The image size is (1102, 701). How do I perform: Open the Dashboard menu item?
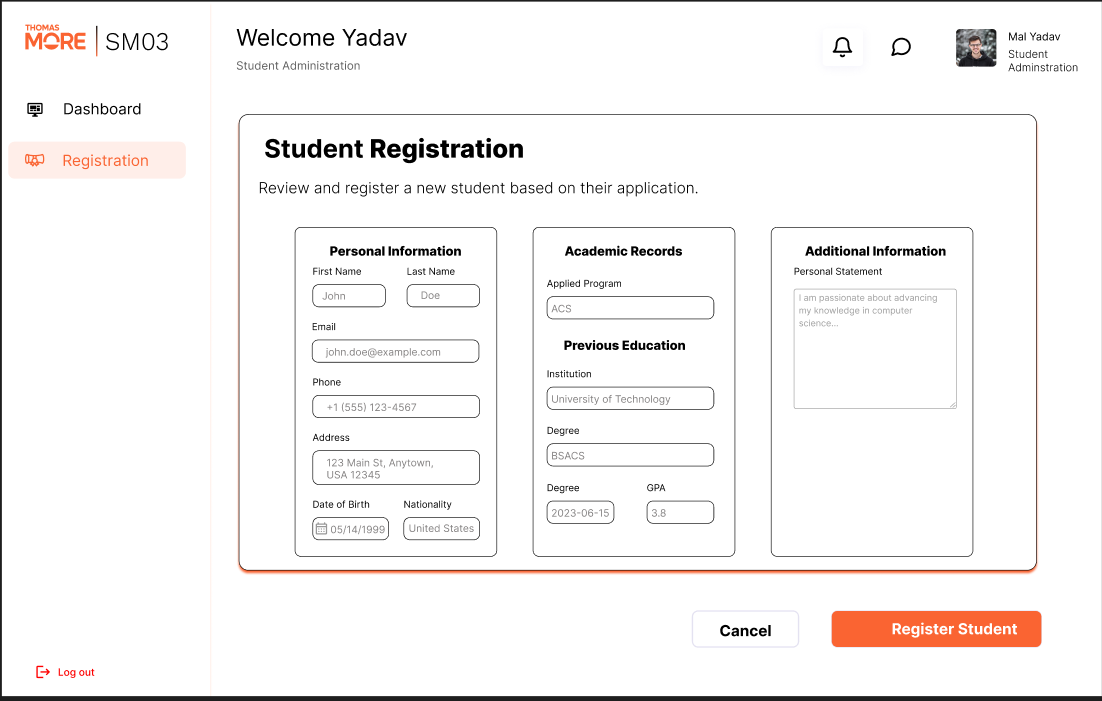coord(101,109)
